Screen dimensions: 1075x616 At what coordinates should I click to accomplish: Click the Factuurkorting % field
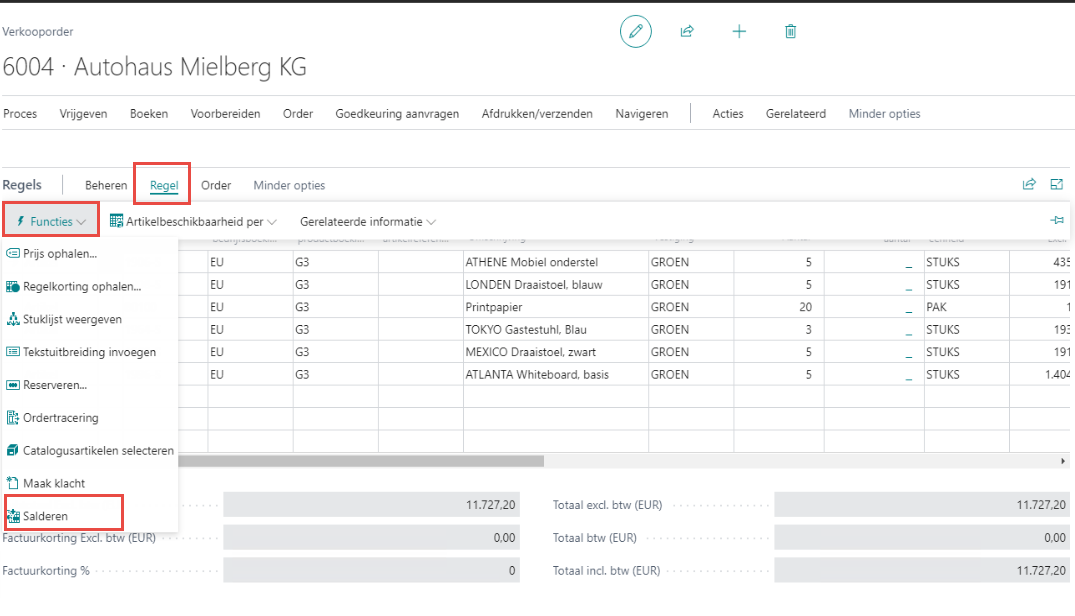370,571
